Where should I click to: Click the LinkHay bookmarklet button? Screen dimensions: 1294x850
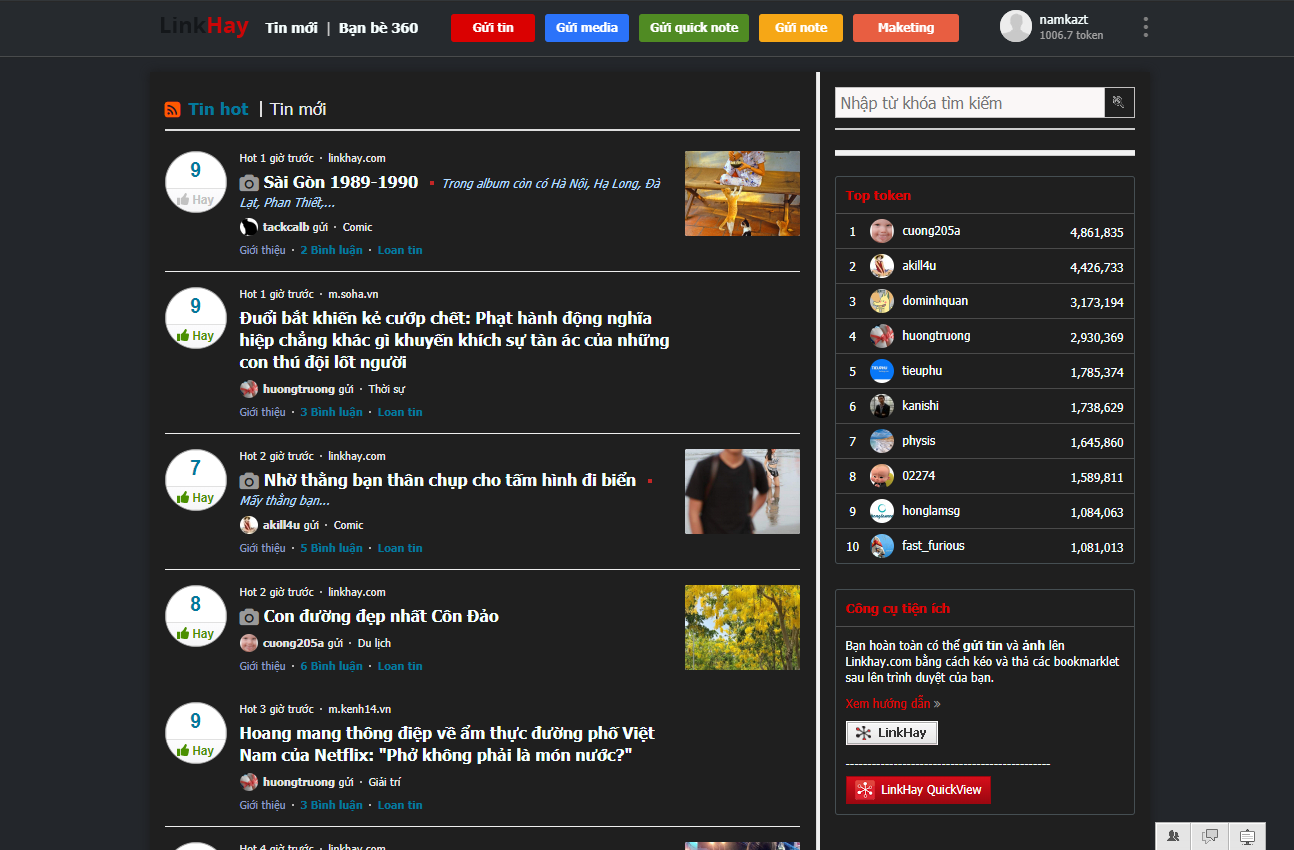pos(892,733)
